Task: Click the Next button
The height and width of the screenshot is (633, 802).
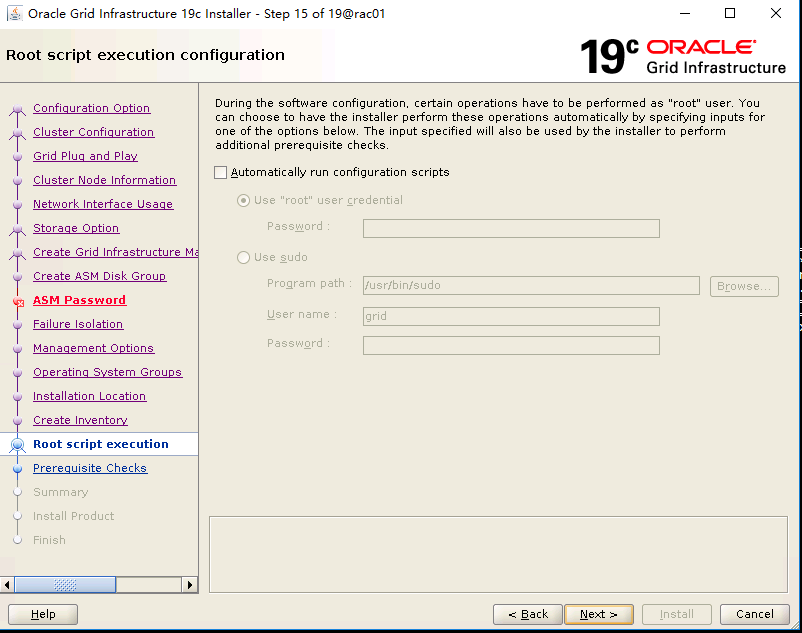Action: 599,615
